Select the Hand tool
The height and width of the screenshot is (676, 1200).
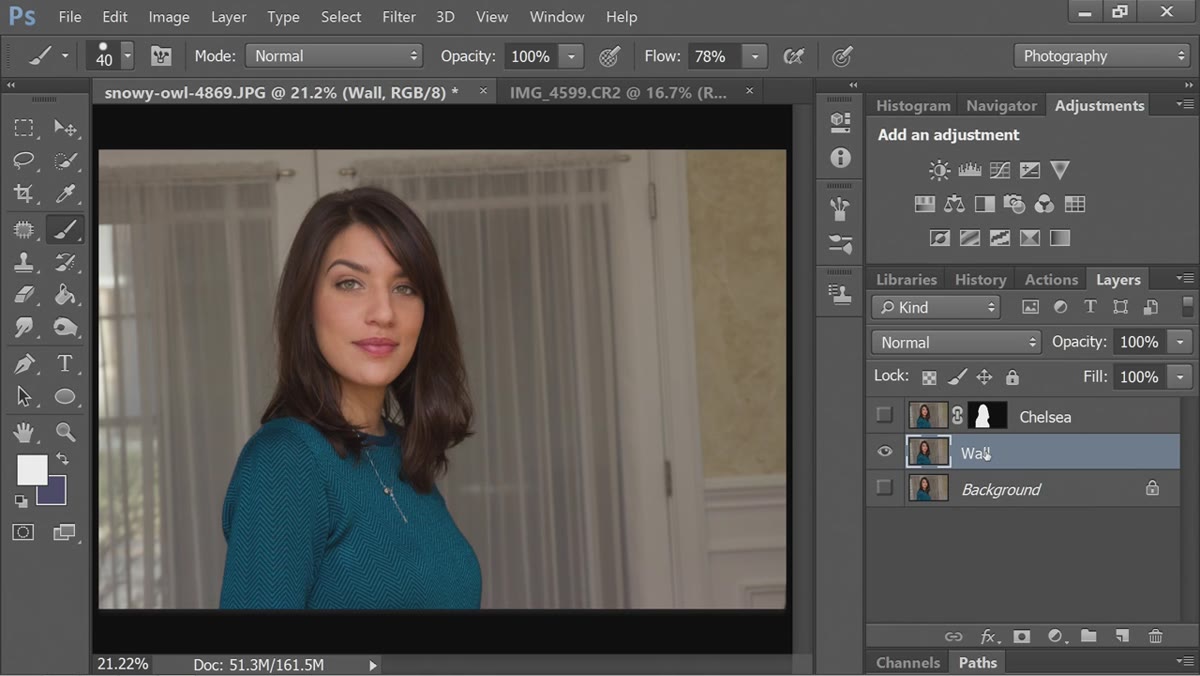point(24,432)
